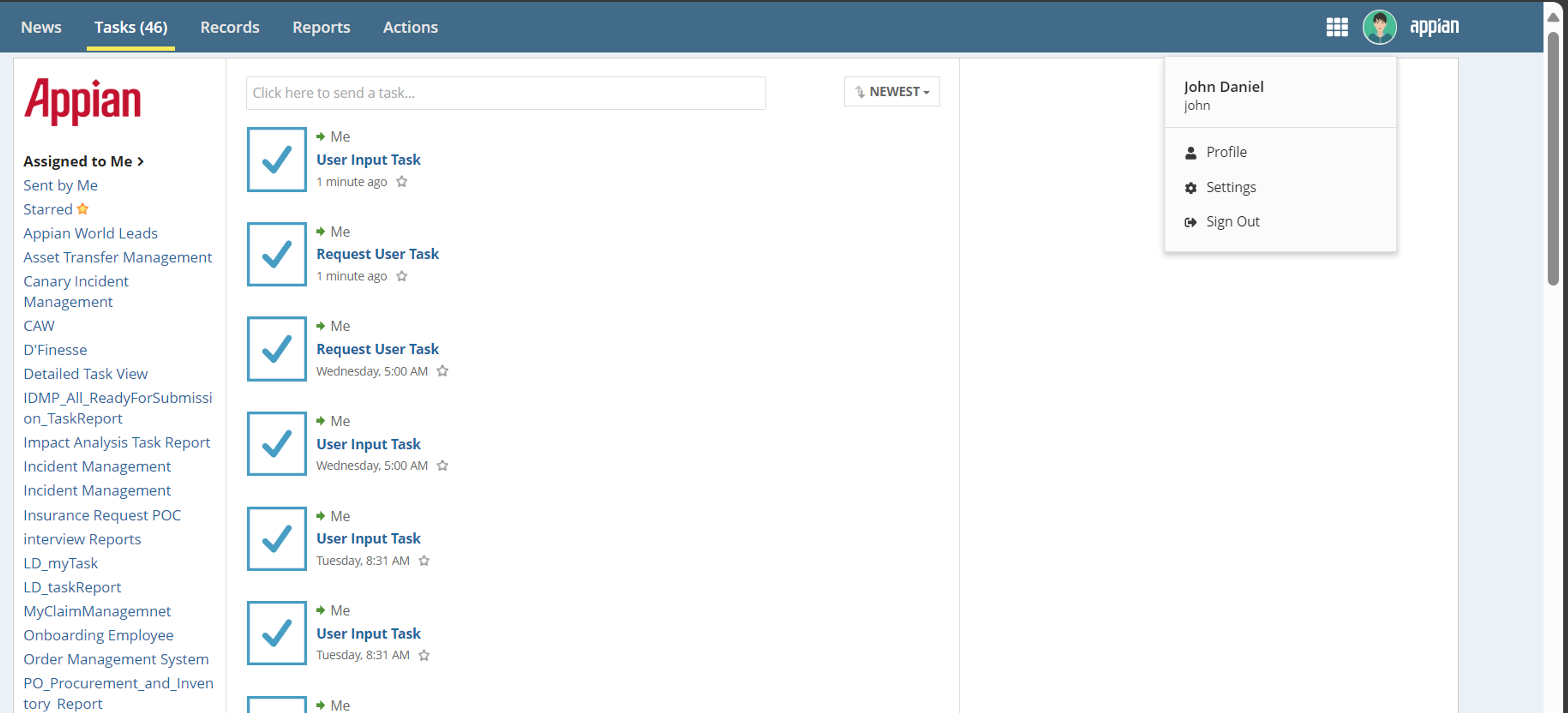This screenshot has width=1568, height=713.
Task: Open checkmark icon of first Tuesday User Input Task
Action: point(276,539)
